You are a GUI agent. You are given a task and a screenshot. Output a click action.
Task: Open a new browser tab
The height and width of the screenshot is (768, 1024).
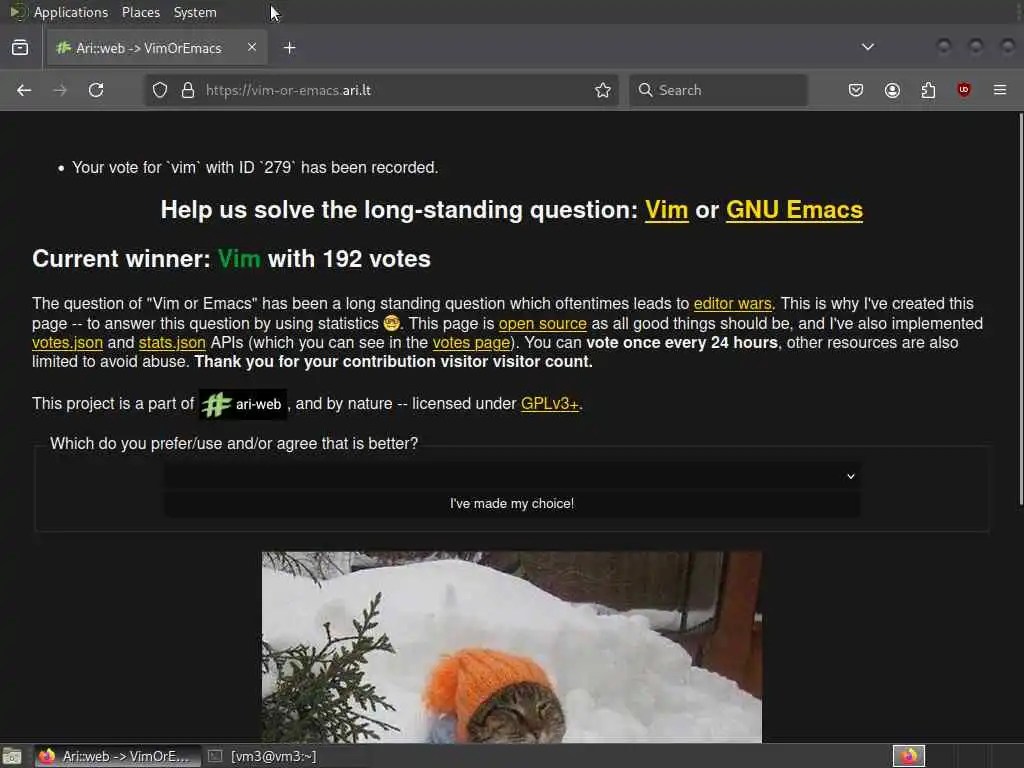[x=289, y=48]
